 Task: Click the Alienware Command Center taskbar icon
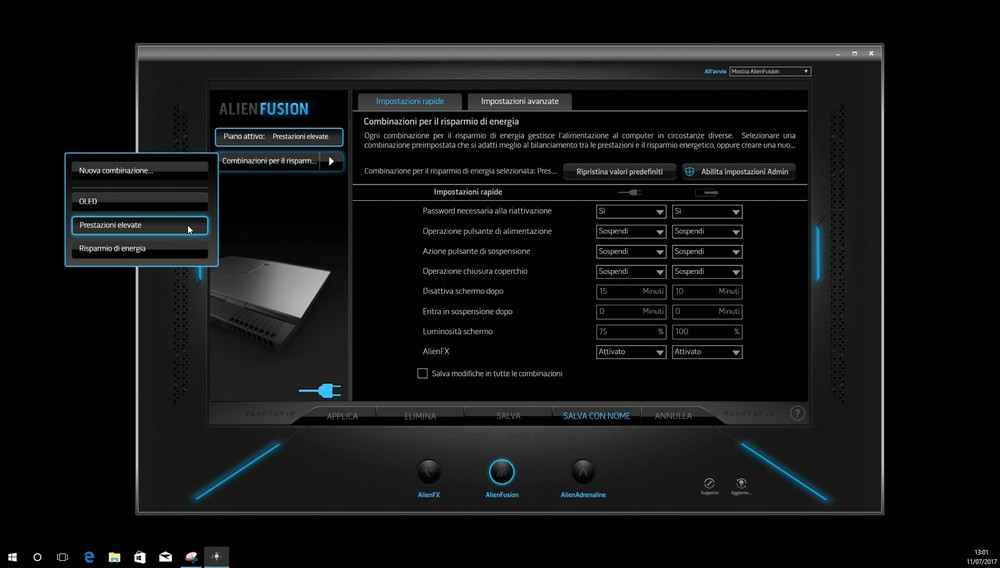click(x=216, y=557)
